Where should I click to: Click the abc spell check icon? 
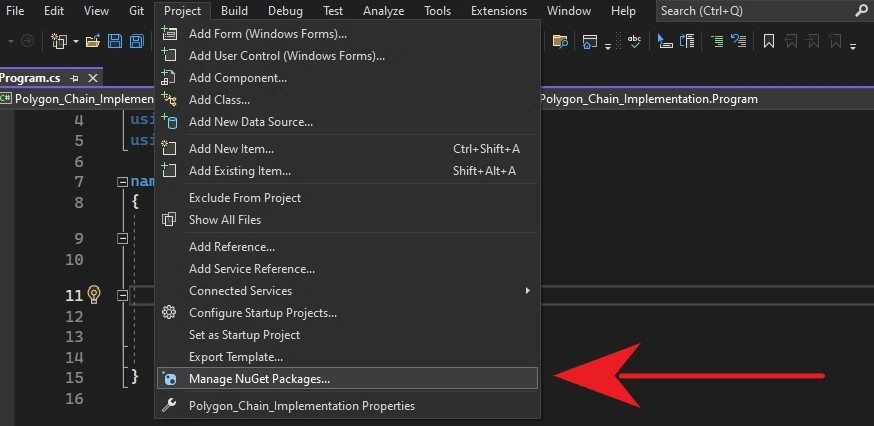pos(634,41)
